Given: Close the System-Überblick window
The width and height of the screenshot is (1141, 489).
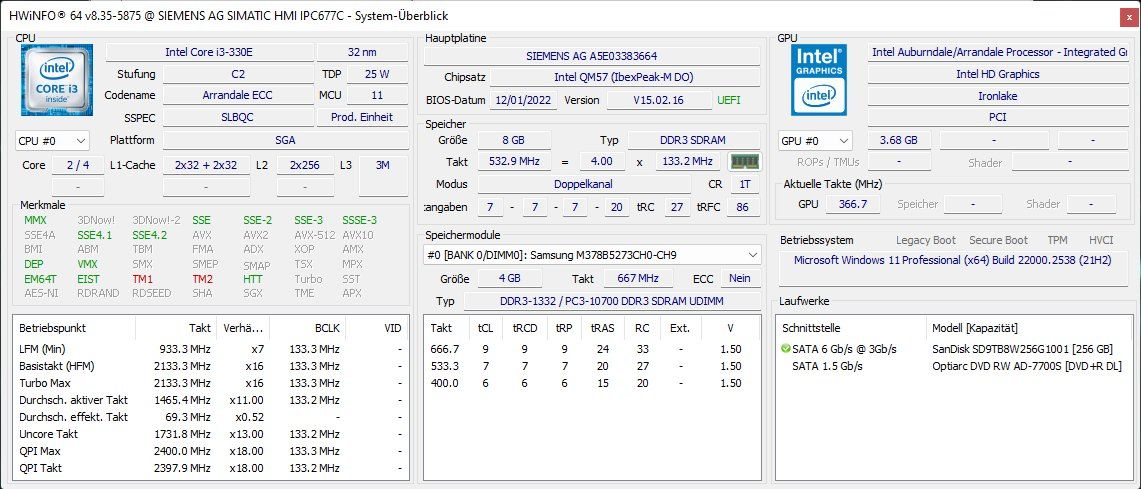Looking at the screenshot, I should pyautogui.click(x=1129, y=15).
